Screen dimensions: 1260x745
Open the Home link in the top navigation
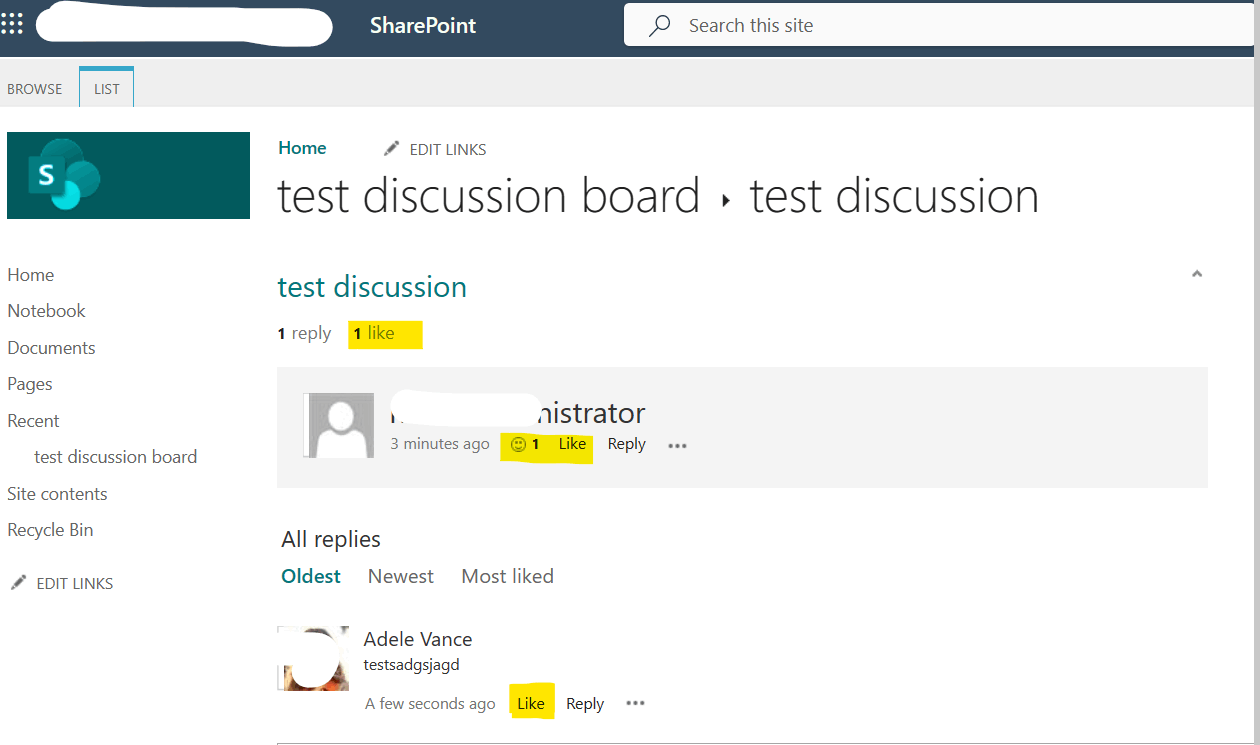point(302,148)
